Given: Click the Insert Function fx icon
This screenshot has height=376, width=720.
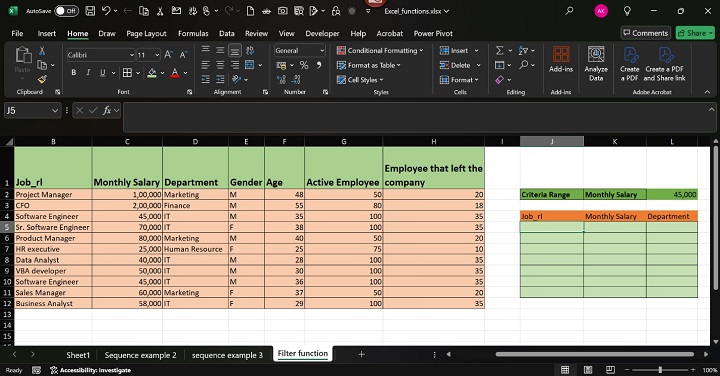Looking at the screenshot, I should click(x=107, y=110).
